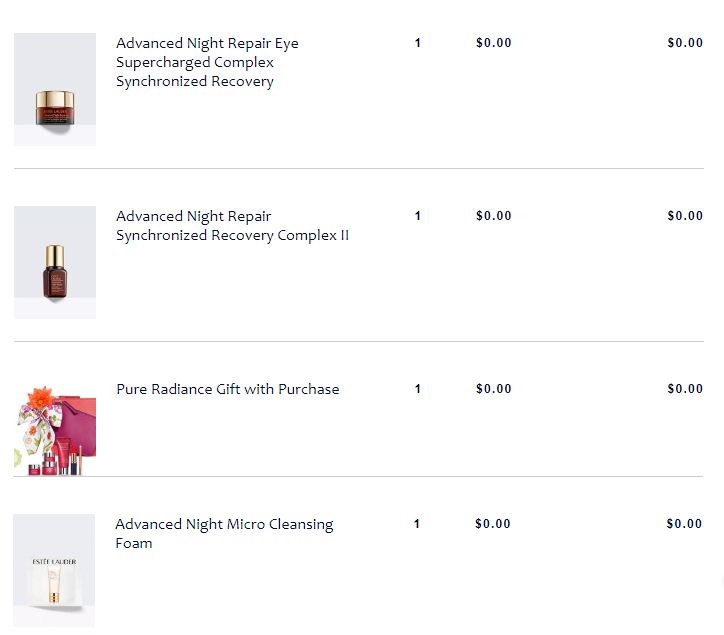Select quantity of Micro Cleansing Foam item

coord(417,524)
